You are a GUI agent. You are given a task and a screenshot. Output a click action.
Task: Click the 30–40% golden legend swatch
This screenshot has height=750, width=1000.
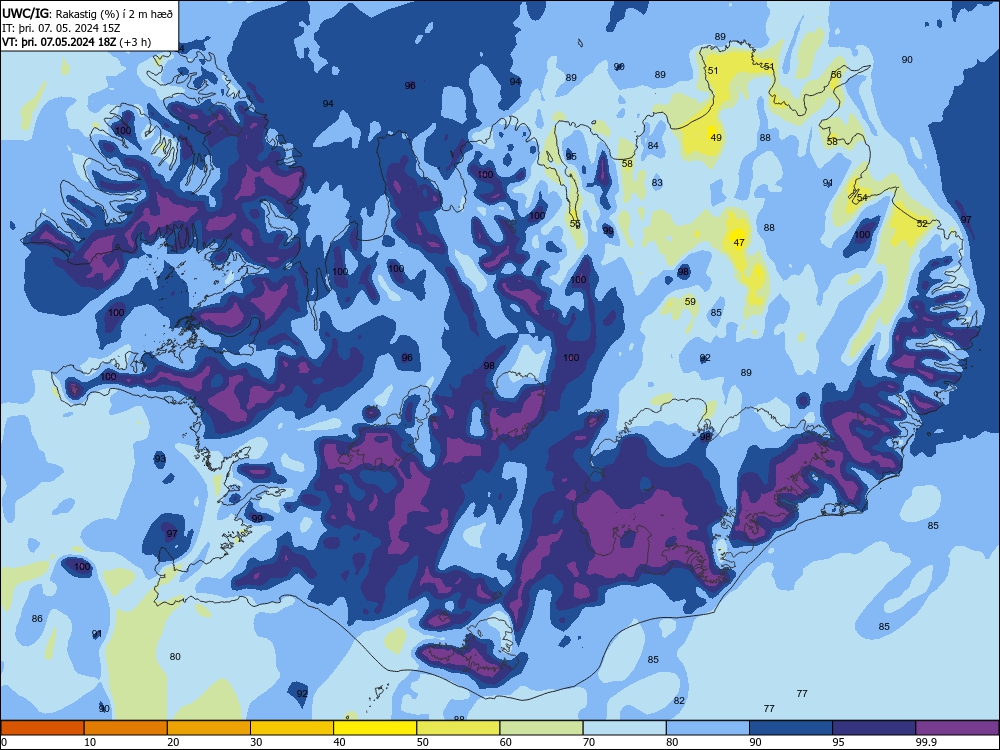coord(292,728)
